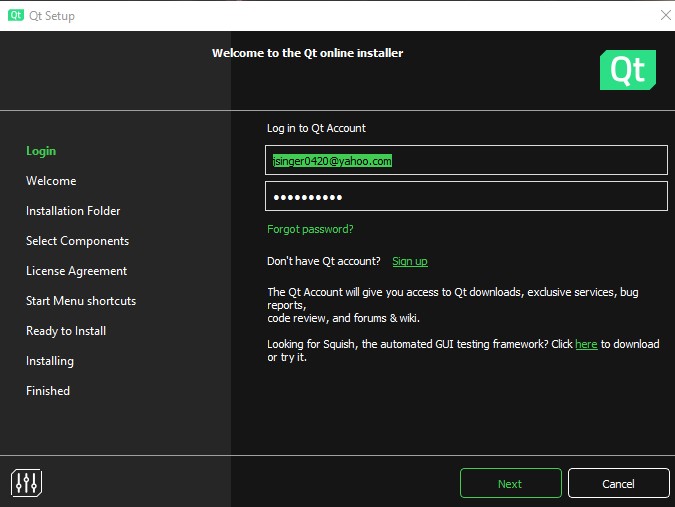Close the Qt Setup window
The width and height of the screenshot is (675, 507).
tap(666, 15)
